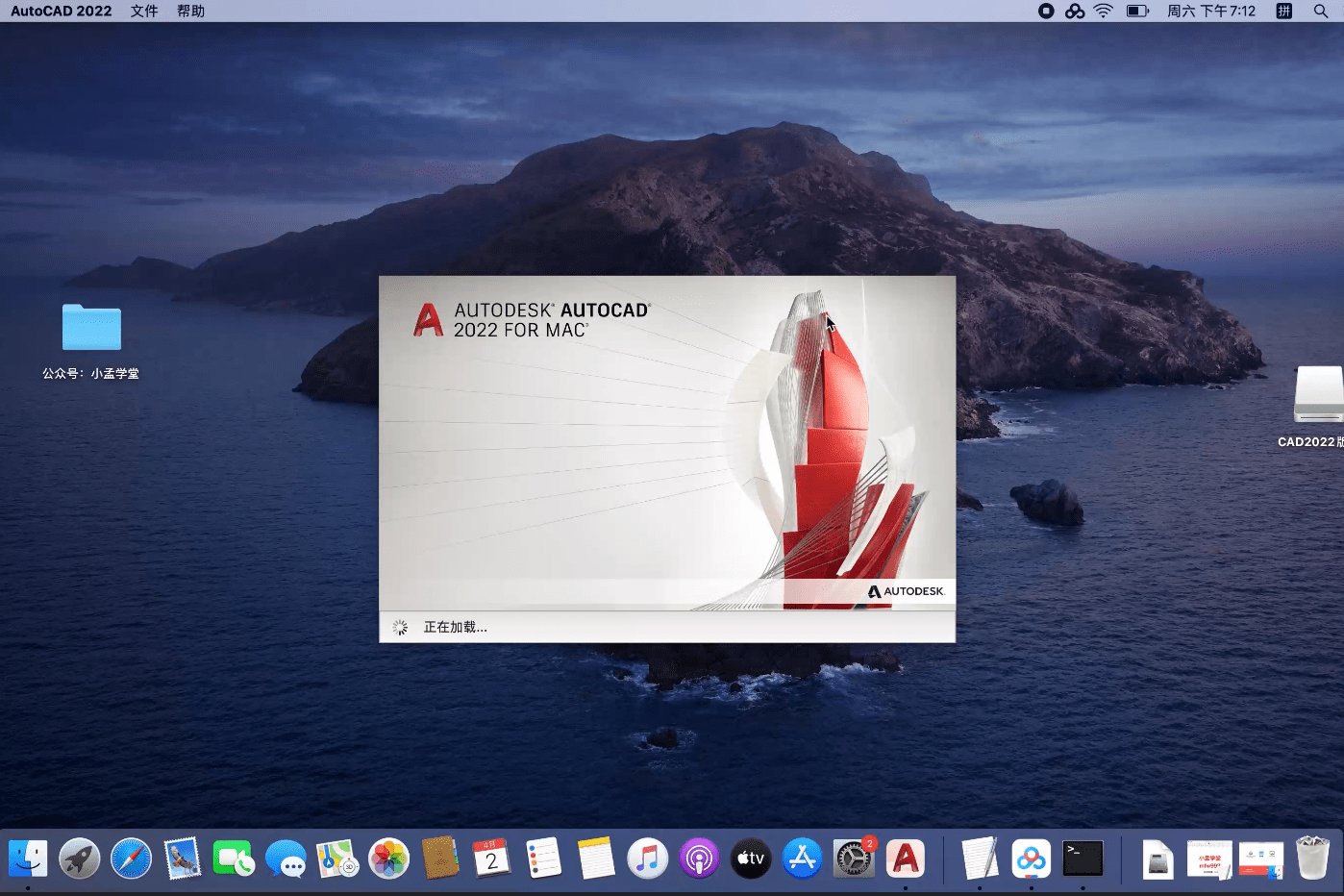Open Safari browser from the Dock
The height and width of the screenshot is (896, 1344).
point(132,859)
